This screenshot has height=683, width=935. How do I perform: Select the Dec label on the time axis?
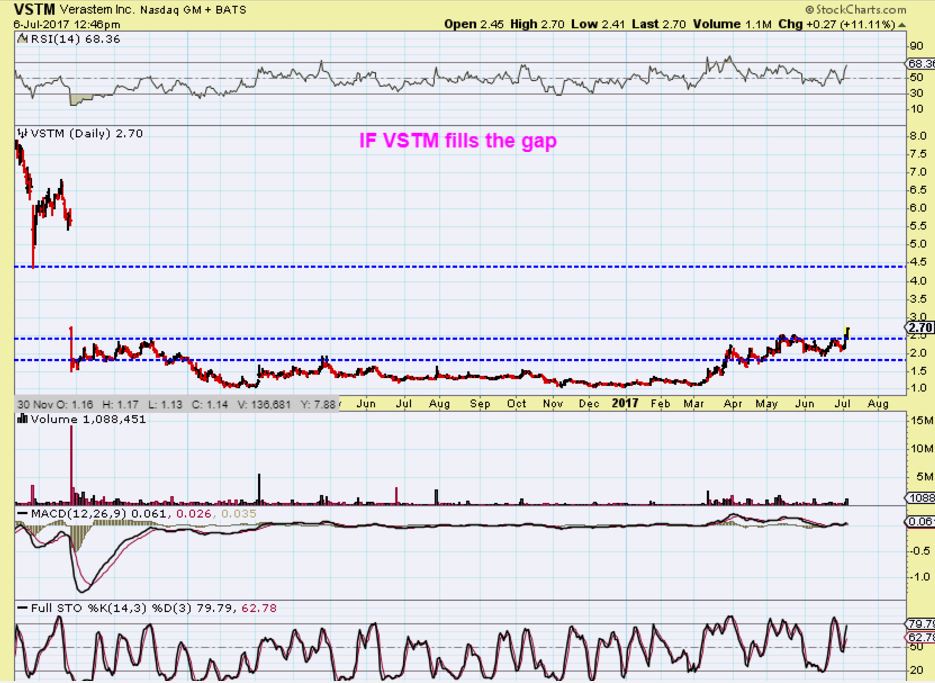click(x=589, y=404)
